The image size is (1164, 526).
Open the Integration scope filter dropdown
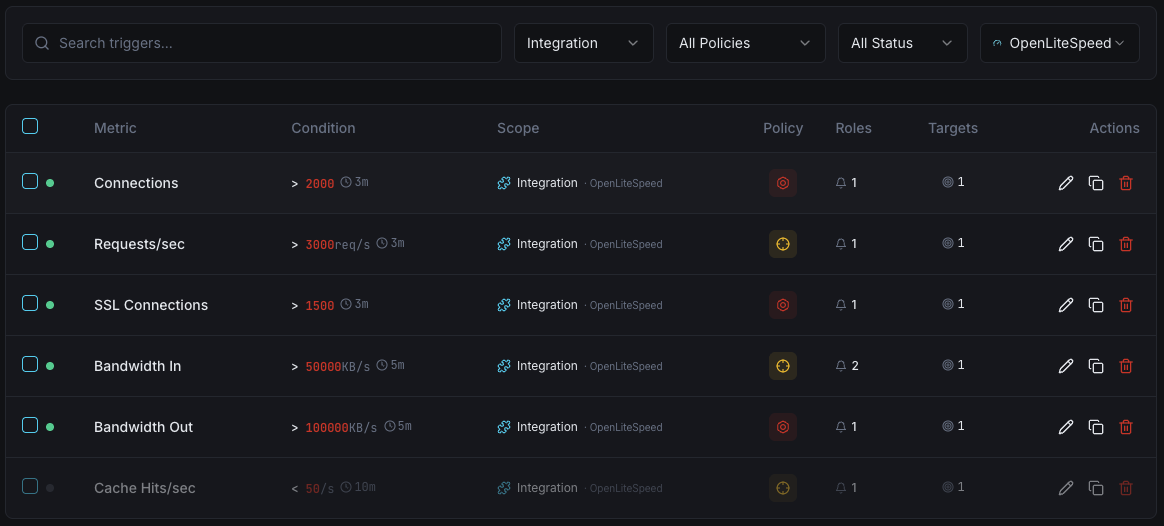(583, 43)
